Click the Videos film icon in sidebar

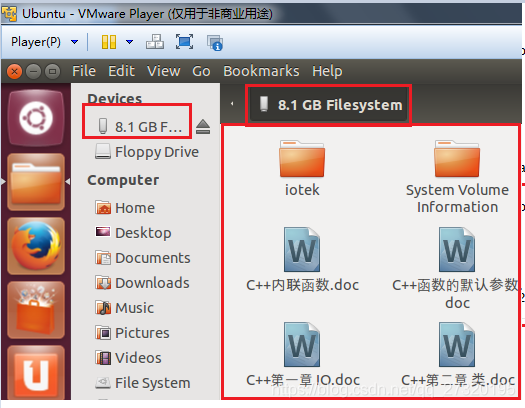point(103,357)
